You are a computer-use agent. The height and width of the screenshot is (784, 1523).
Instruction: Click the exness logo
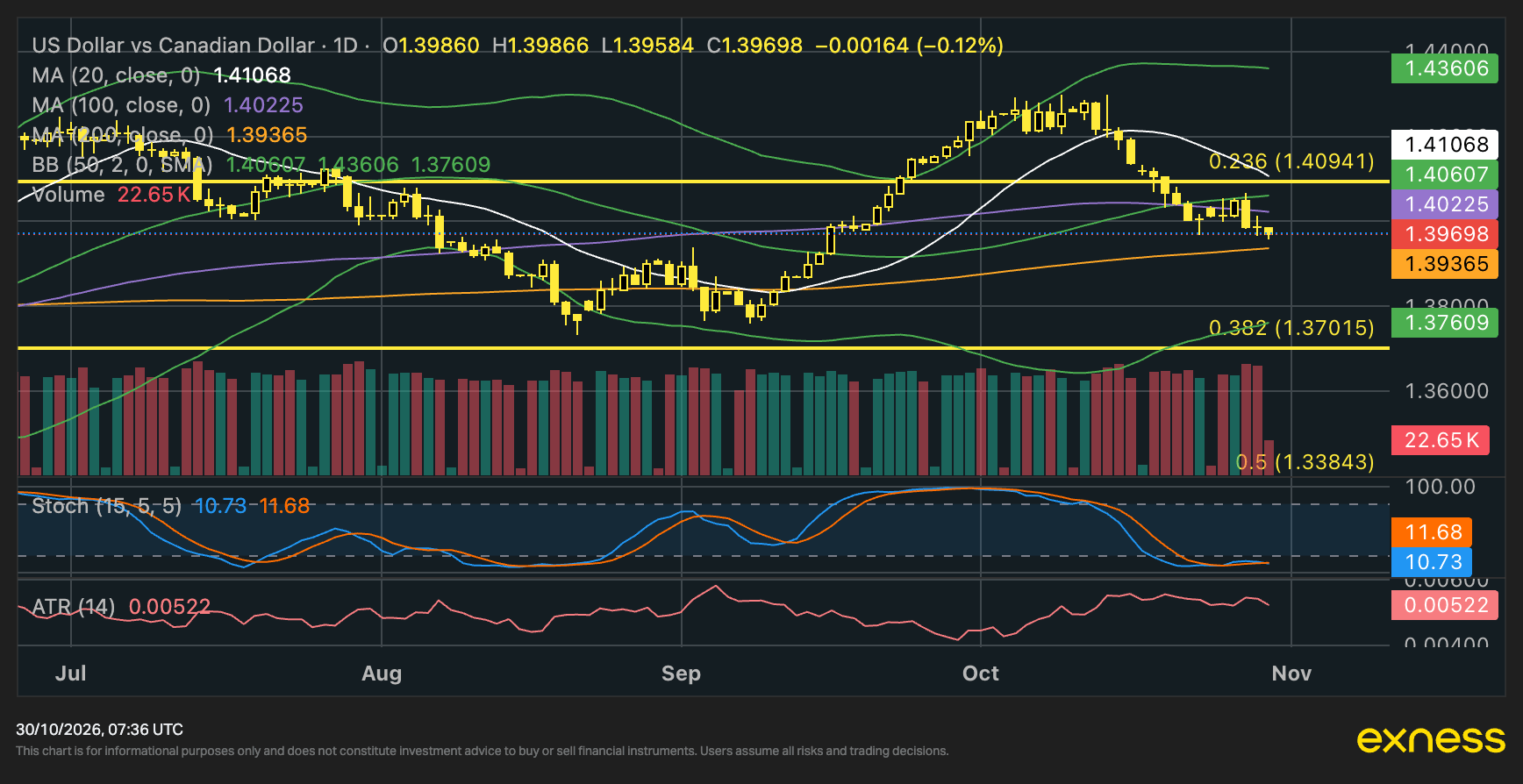click(1431, 740)
